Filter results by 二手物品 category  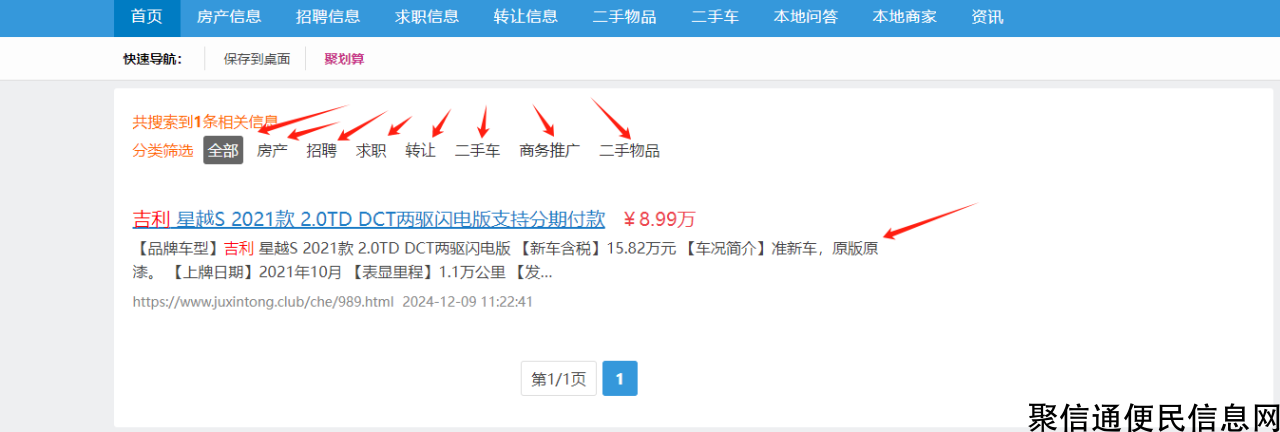pyautogui.click(x=629, y=151)
